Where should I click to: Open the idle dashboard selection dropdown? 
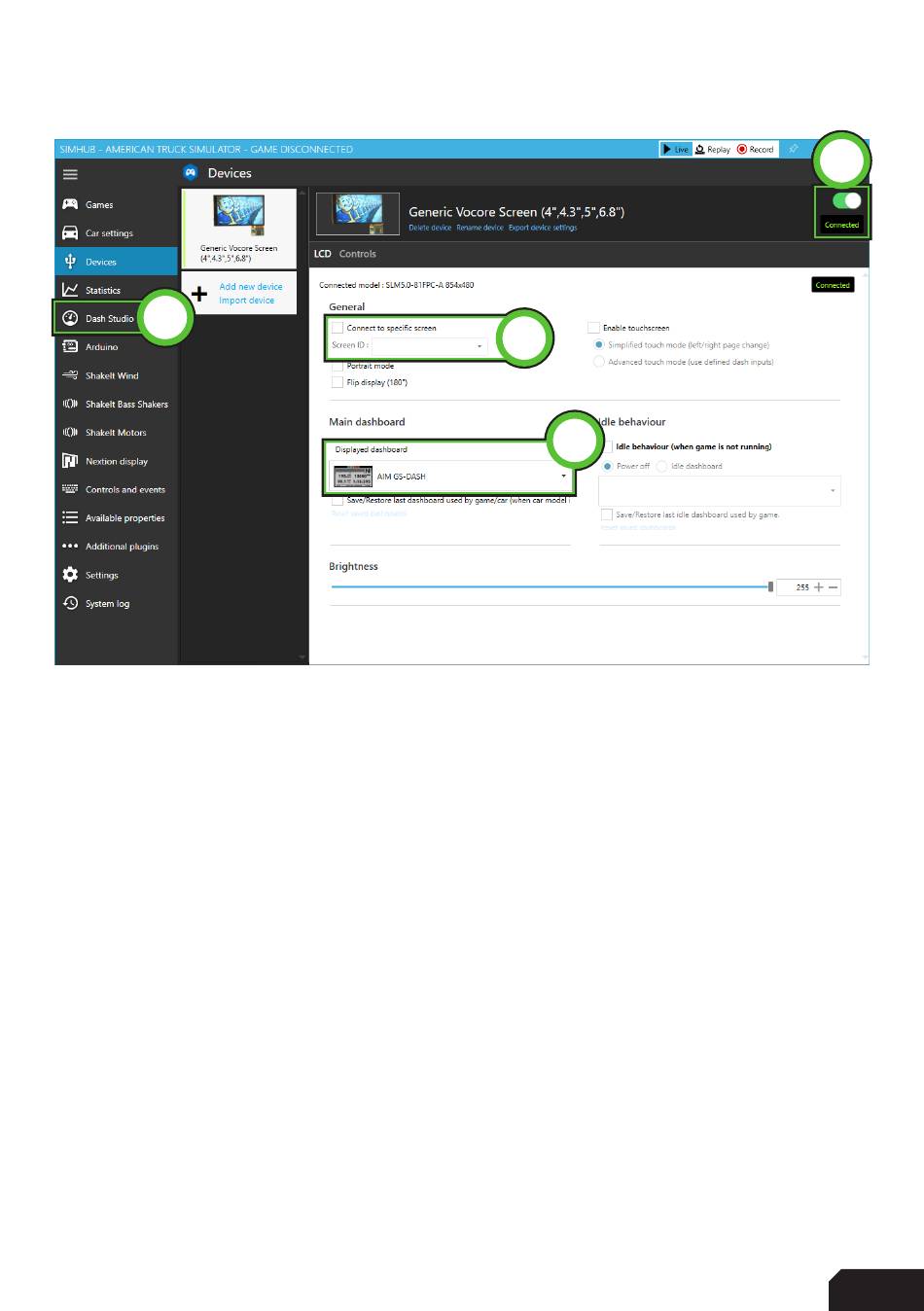coord(719,491)
